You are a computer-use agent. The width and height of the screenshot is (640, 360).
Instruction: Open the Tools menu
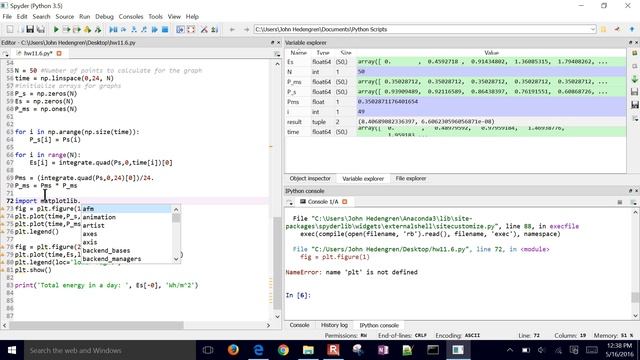155,17
